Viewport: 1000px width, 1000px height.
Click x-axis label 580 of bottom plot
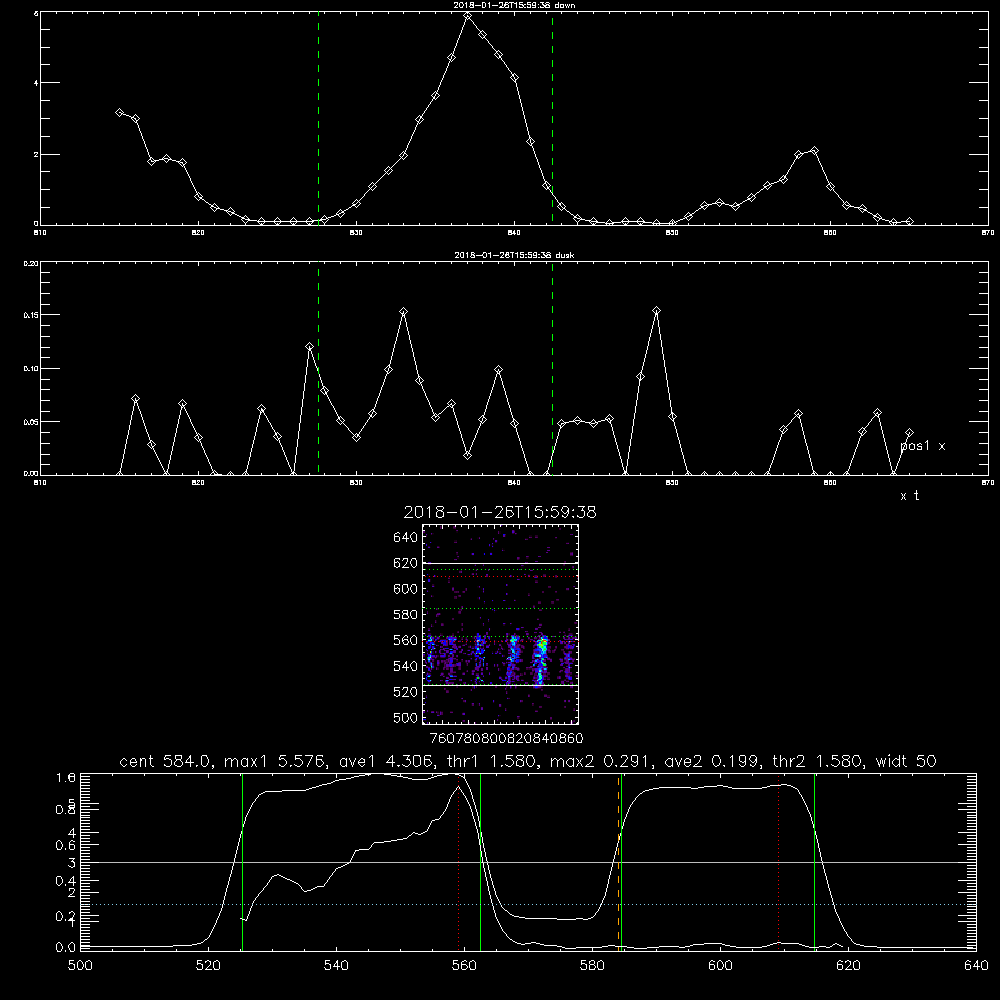click(592, 966)
